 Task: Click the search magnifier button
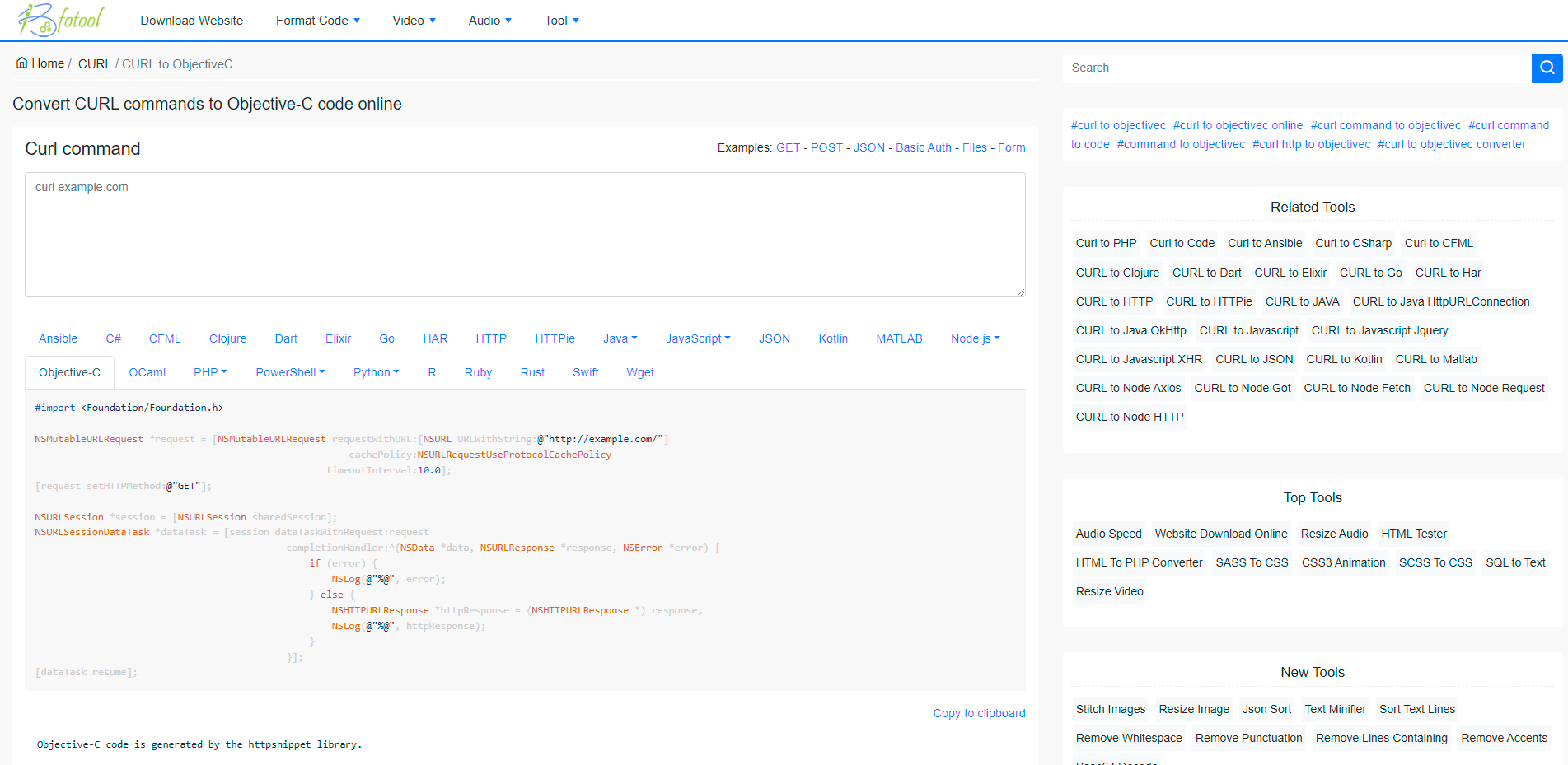[1547, 68]
